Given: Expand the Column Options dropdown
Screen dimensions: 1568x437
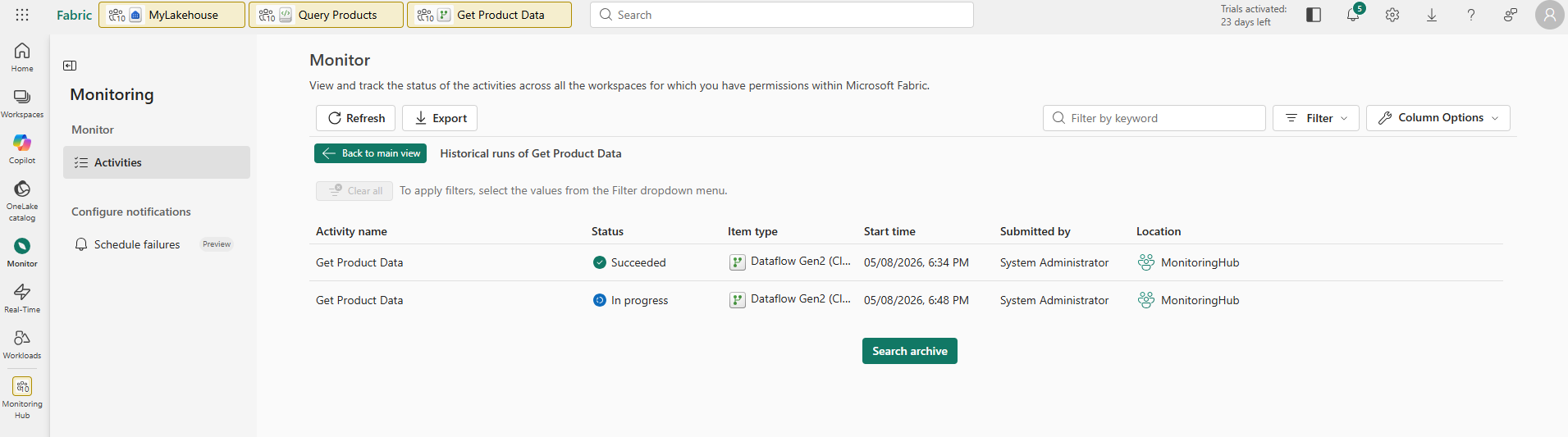Looking at the screenshot, I should (x=1438, y=118).
